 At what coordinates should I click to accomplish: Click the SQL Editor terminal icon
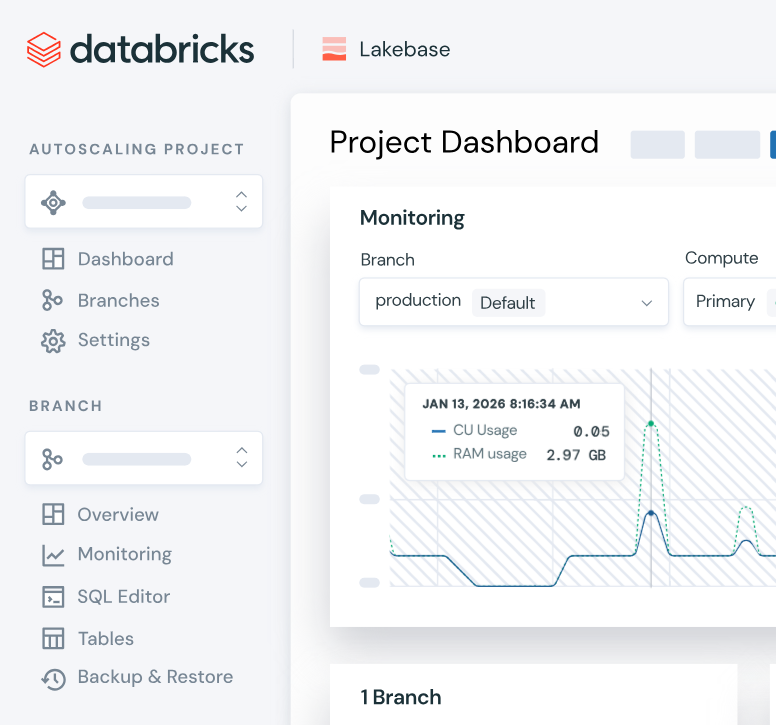coord(53,597)
